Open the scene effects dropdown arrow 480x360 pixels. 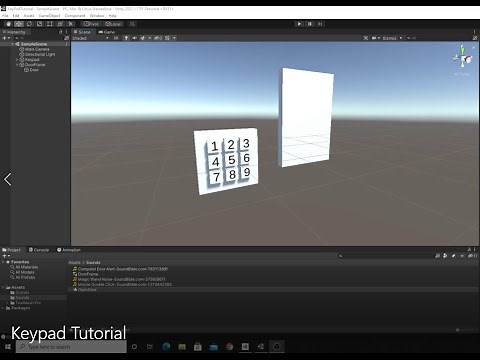(x=149, y=38)
